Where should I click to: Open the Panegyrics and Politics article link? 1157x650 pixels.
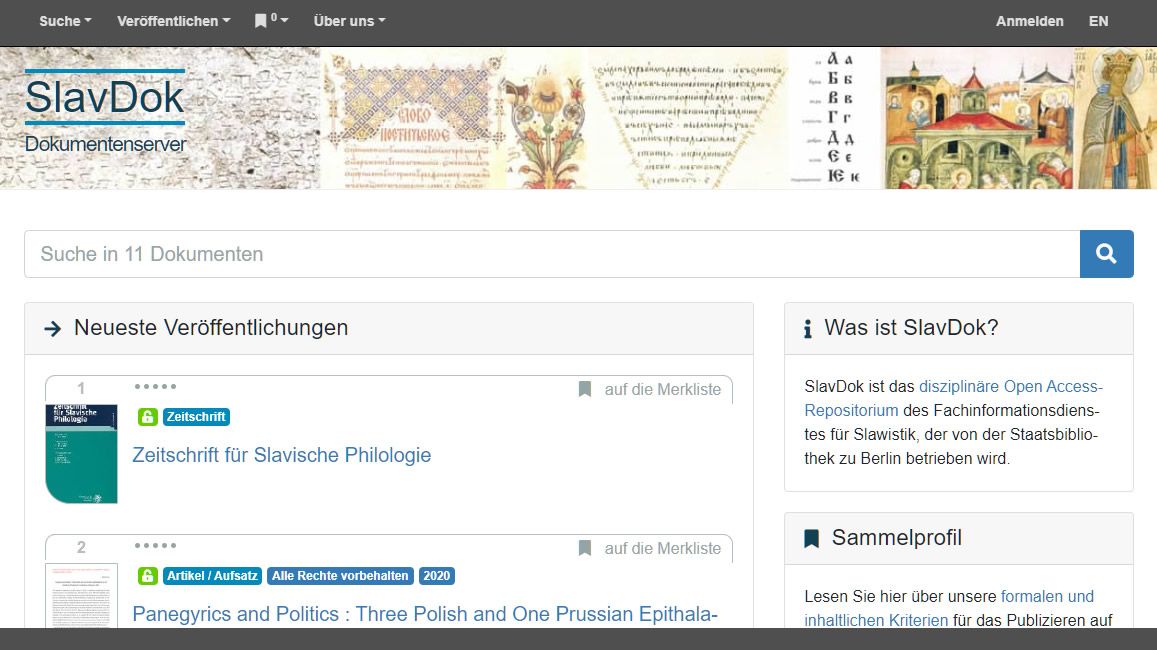point(425,614)
